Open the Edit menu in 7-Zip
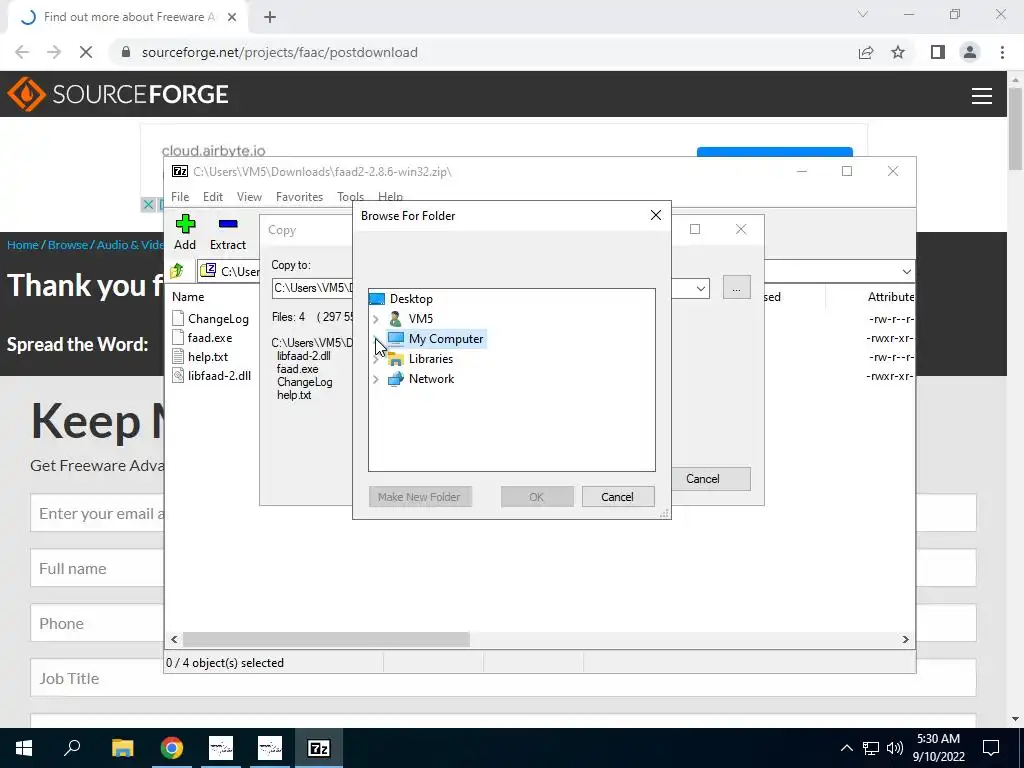This screenshot has height=768, width=1024. tap(213, 197)
